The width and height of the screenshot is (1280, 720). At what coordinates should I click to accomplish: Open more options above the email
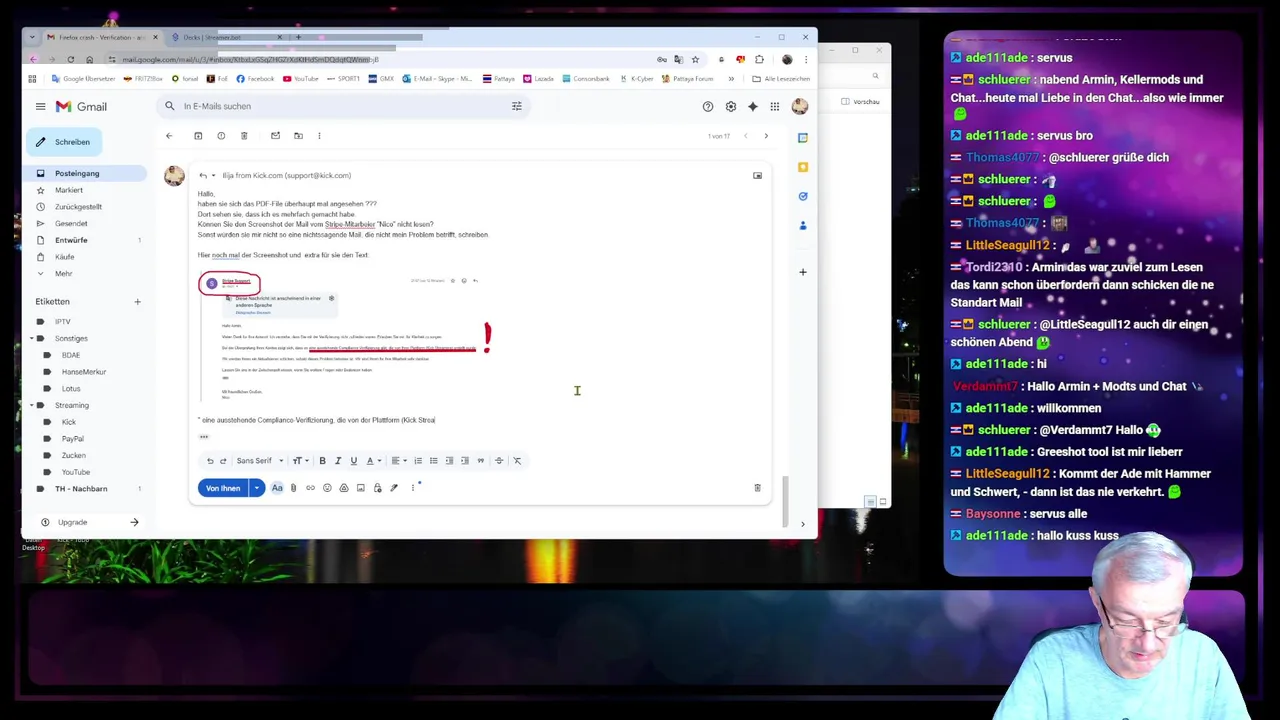coord(319,136)
